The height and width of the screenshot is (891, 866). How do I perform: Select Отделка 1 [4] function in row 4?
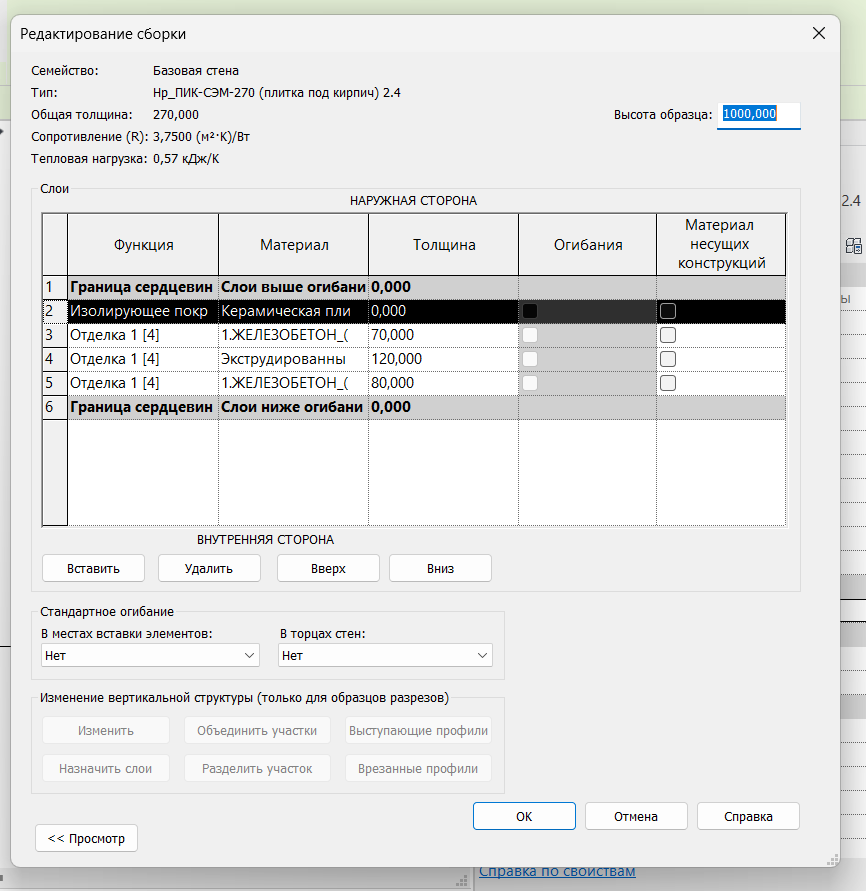pyautogui.click(x=143, y=359)
